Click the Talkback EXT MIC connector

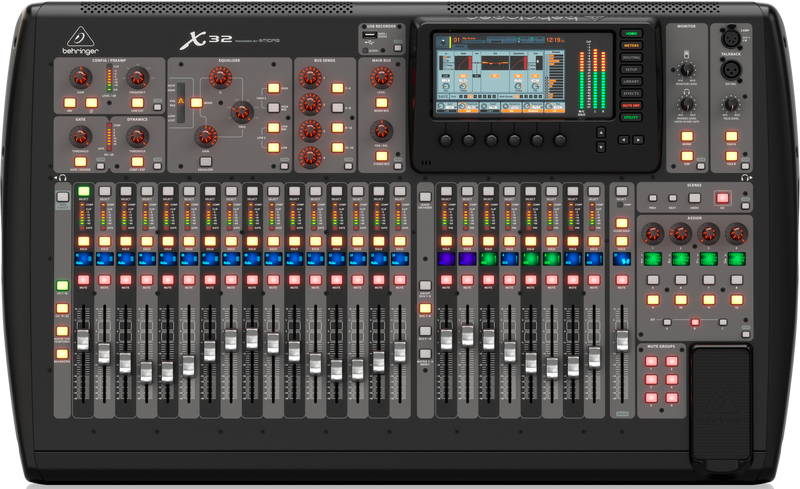[x=730, y=69]
